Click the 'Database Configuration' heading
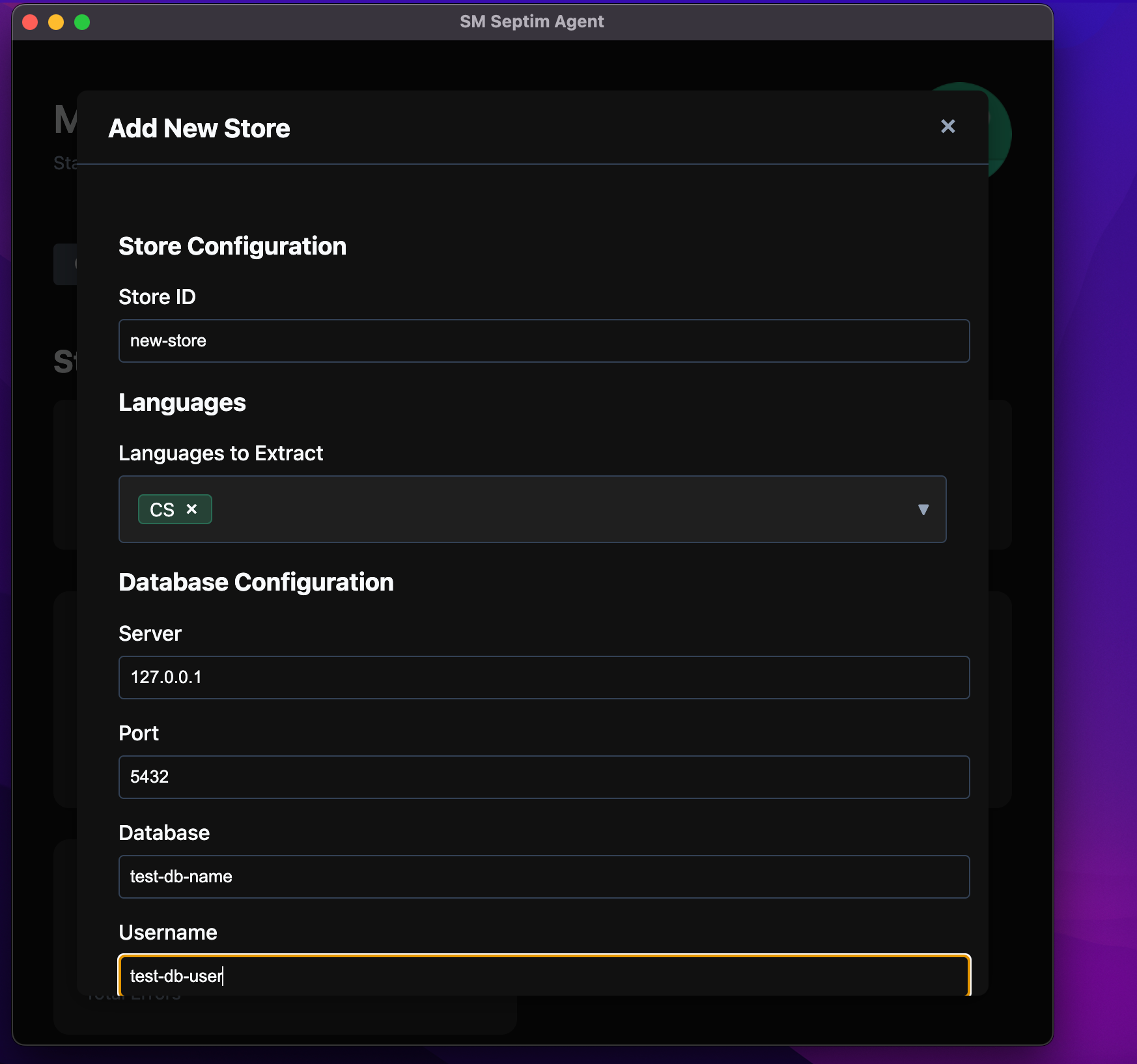 (x=256, y=582)
